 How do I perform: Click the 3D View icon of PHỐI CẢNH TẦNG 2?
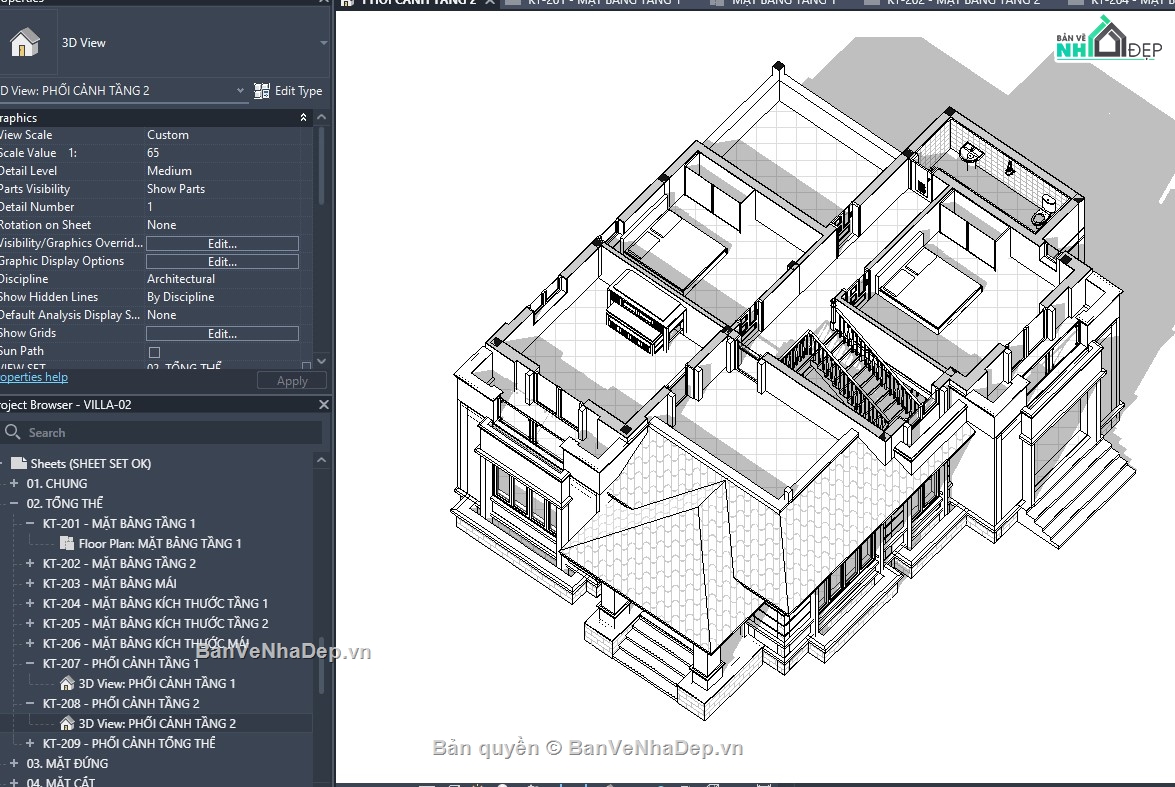(68, 723)
